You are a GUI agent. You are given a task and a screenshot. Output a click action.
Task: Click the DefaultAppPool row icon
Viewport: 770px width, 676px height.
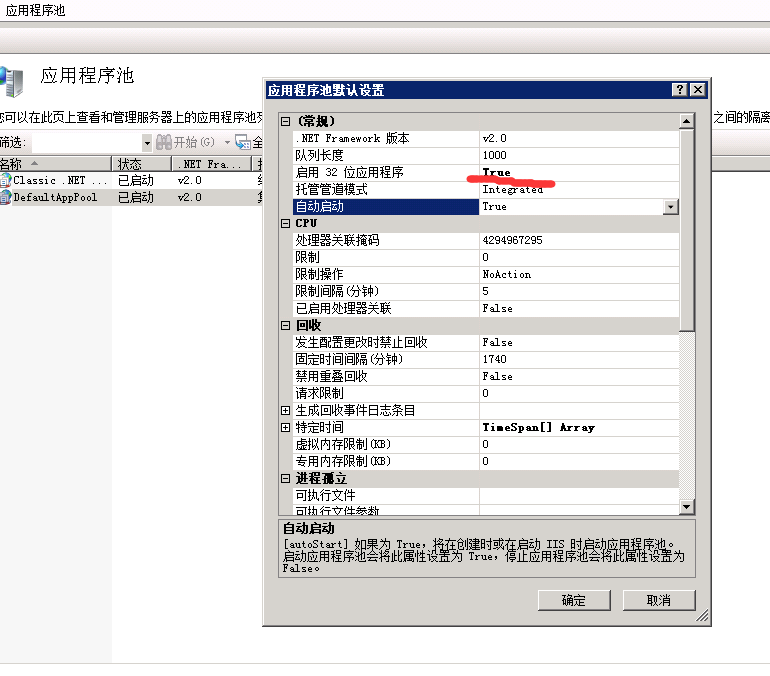(x=6, y=198)
